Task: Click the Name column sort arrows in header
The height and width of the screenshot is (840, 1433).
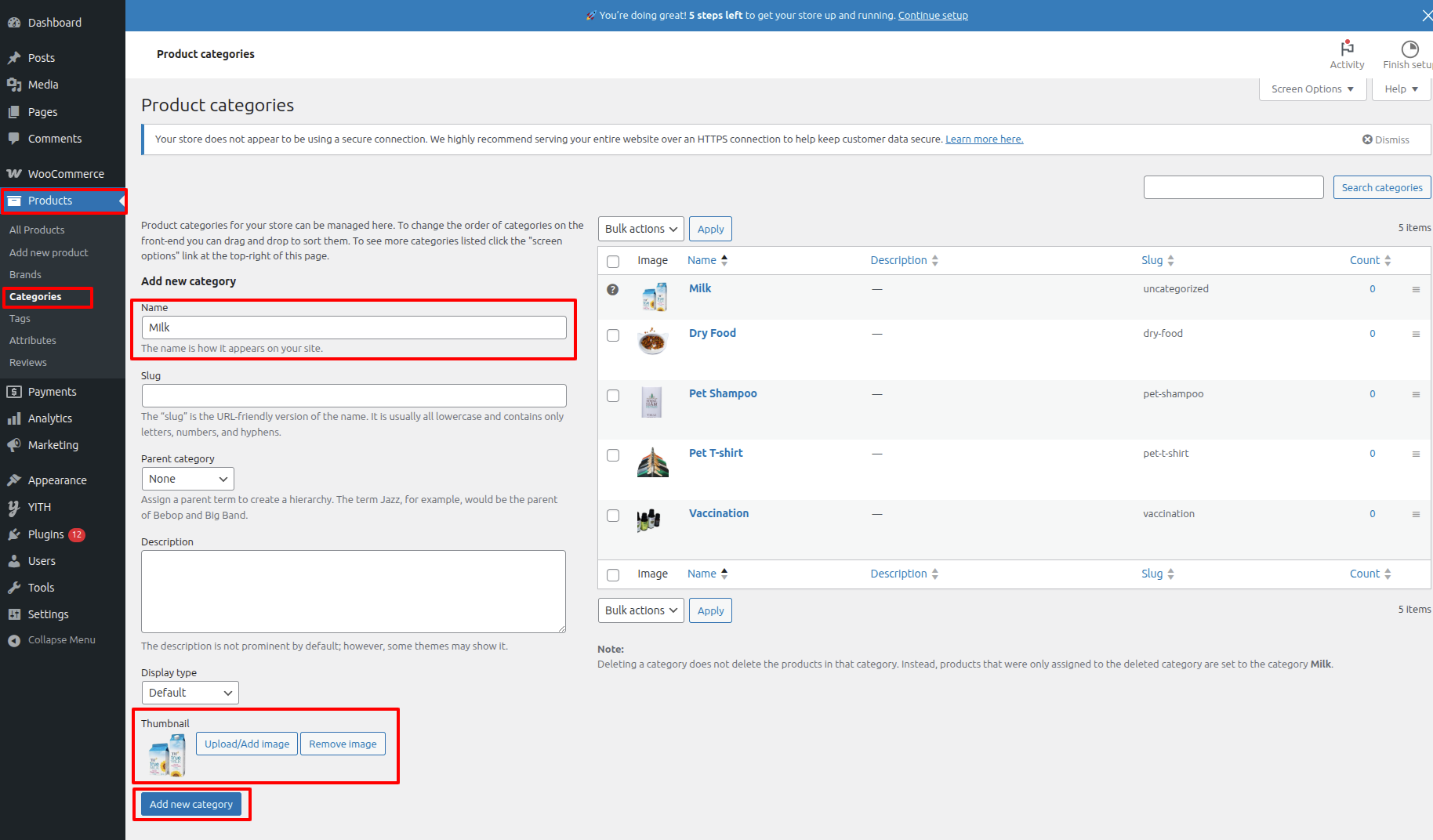Action: click(724, 260)
